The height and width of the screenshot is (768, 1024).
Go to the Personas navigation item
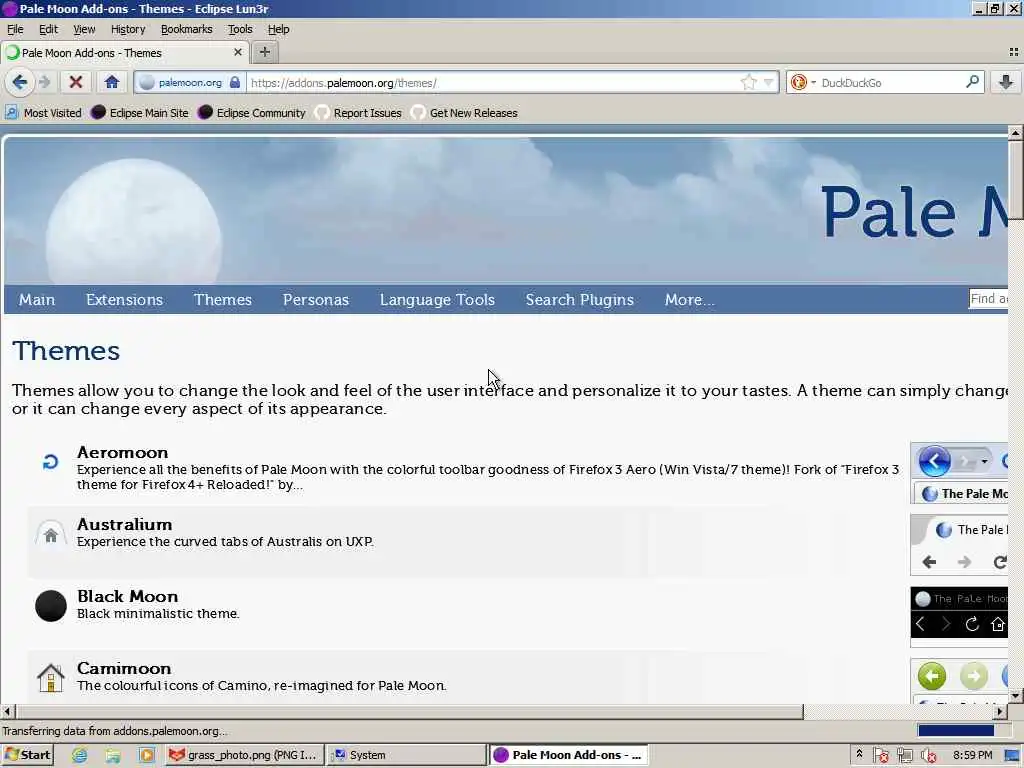click(x=315, y=300)
